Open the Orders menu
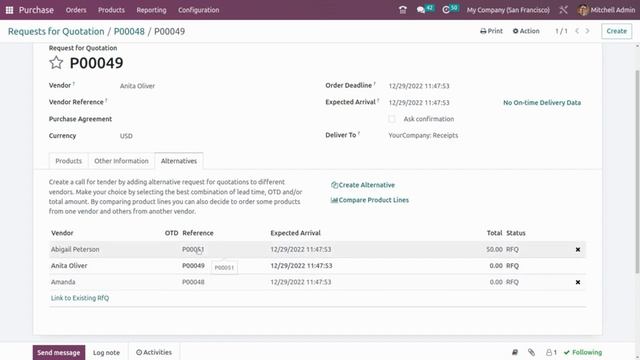The image size is (640, 360). [x=76, y=10]
